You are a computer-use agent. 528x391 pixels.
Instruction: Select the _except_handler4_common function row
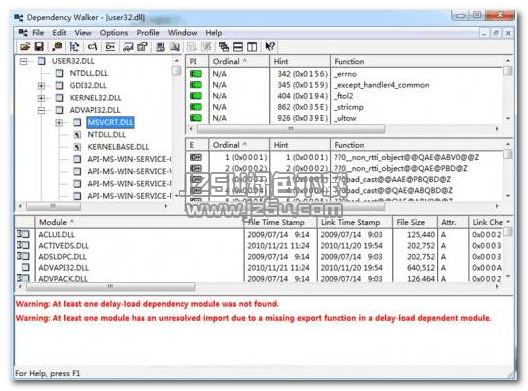(343, 85)
